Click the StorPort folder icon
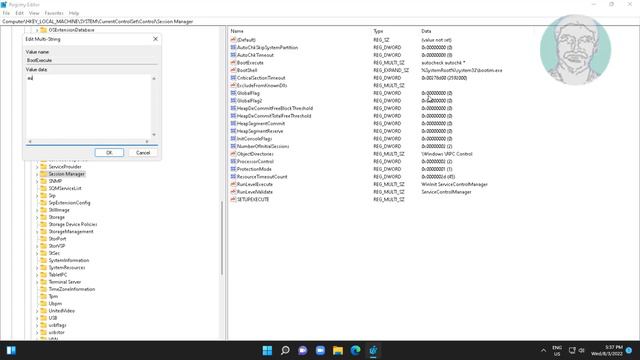 pyautogui.click(x=44, y=238)
